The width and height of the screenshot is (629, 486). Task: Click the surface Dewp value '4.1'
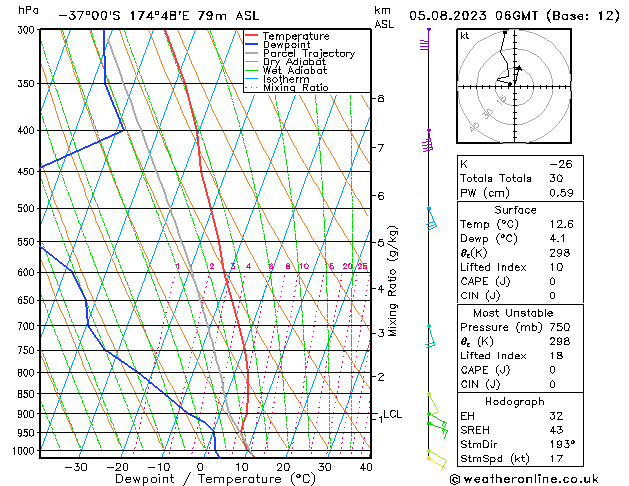click(558, 239)
